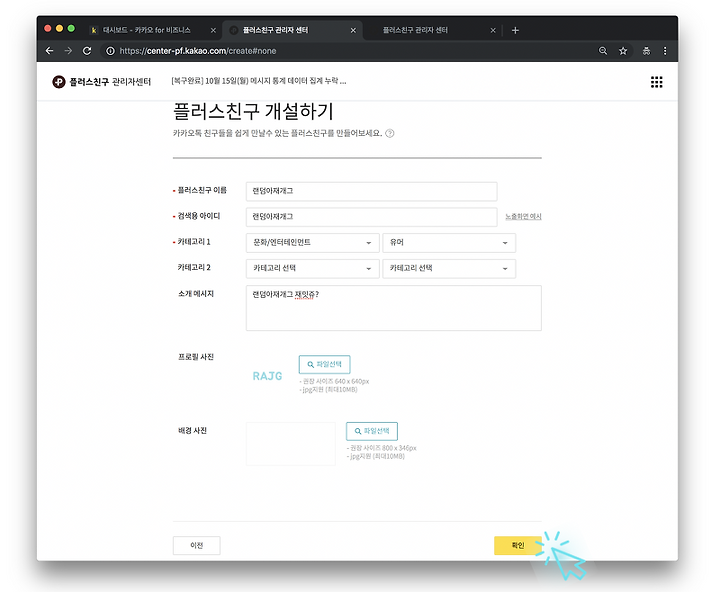This screenshot has width=720, height=592.
Task: Click the help question mark next to description
Action: click(x=389, y=133)
